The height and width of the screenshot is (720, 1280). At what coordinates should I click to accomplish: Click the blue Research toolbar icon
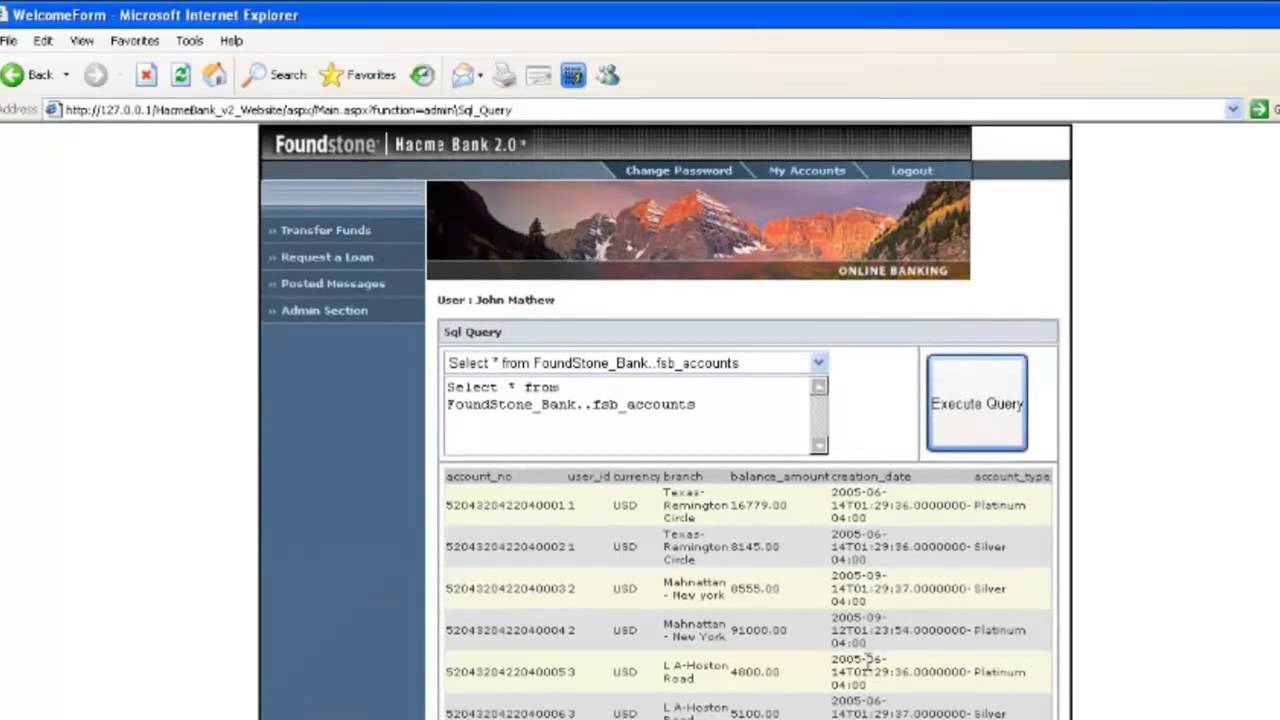tap(573, 75)
